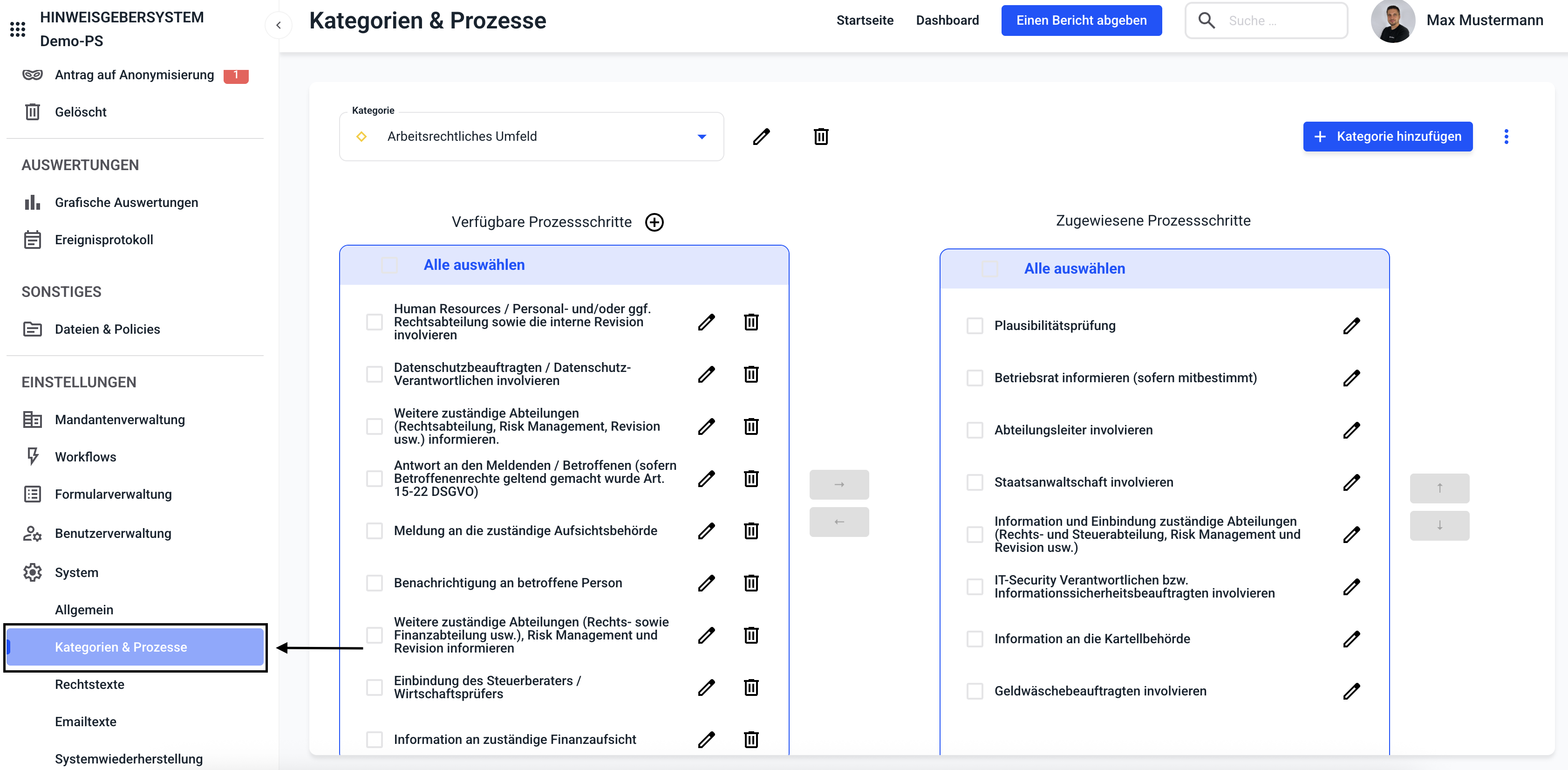Open the apps grid icon in the top left

point(18,28)
